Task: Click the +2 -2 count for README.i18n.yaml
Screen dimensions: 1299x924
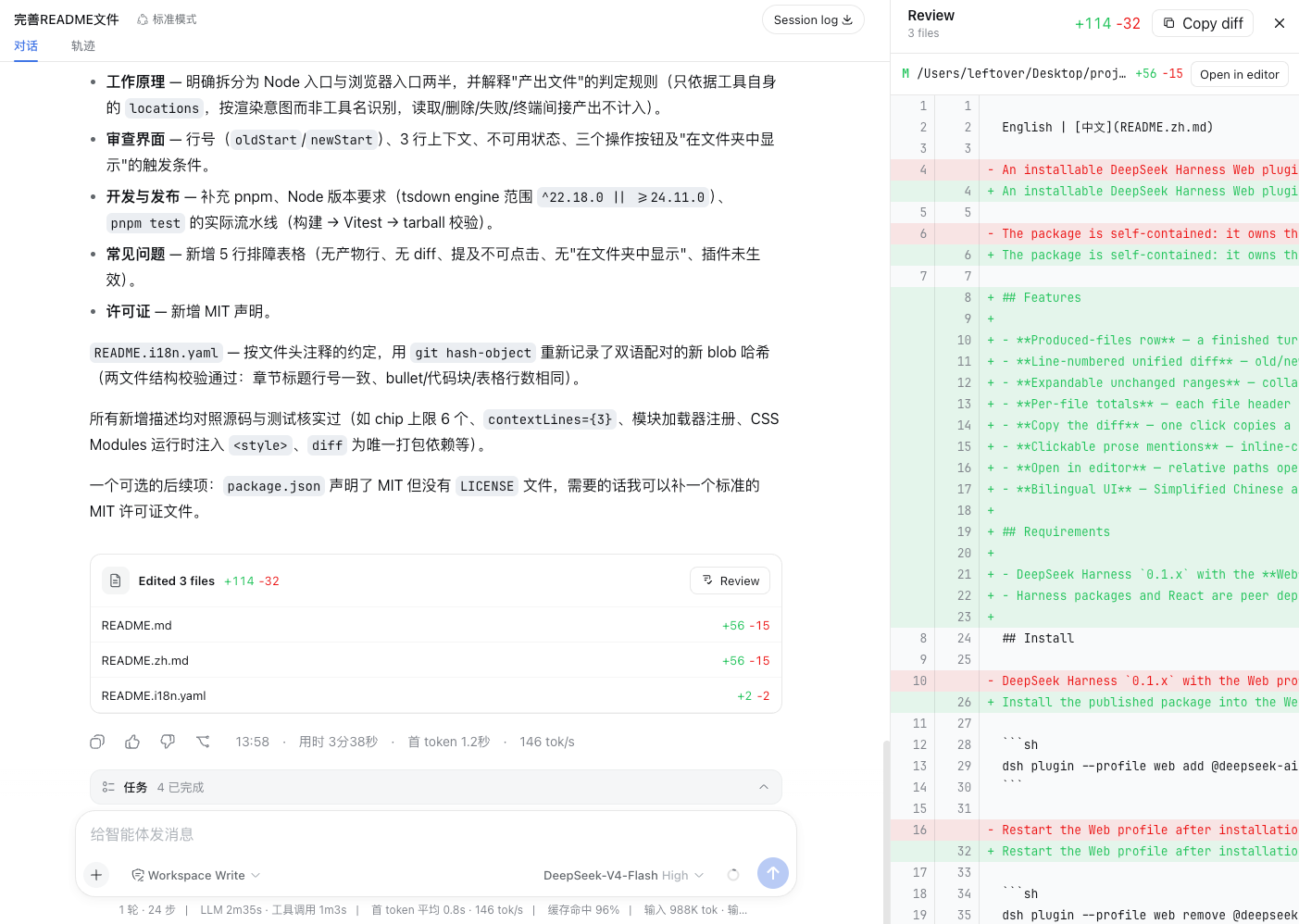Action: click(x=754, y=695)
